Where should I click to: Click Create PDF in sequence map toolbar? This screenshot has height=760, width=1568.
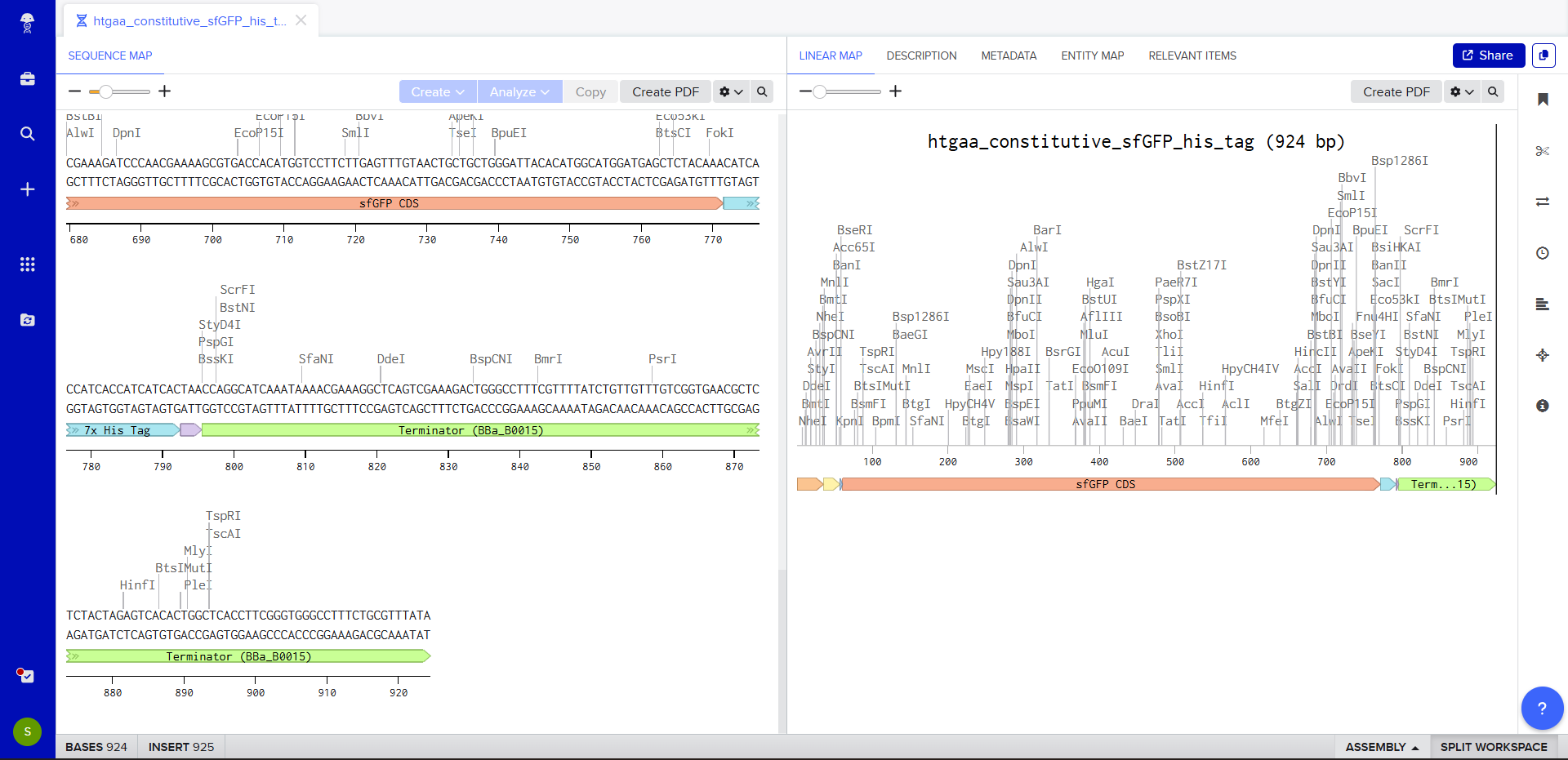click(x=665, y=91)
